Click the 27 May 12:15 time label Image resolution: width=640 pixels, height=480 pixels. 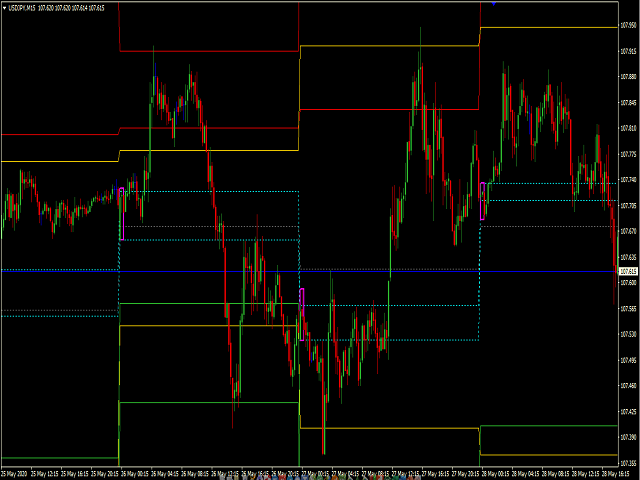pos(405,474)
